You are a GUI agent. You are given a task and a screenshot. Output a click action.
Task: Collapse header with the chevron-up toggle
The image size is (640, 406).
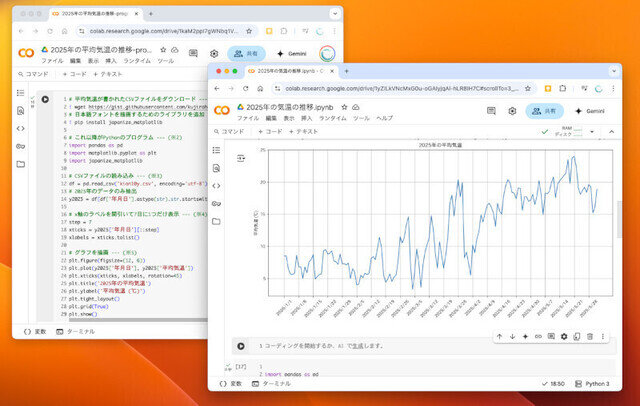[611, 132]
